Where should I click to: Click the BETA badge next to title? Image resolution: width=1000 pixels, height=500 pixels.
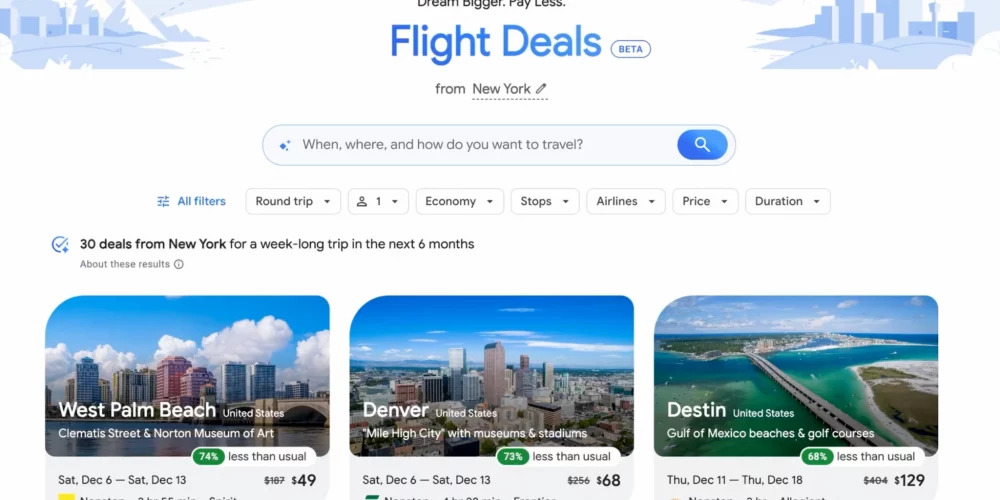[631, 49]
